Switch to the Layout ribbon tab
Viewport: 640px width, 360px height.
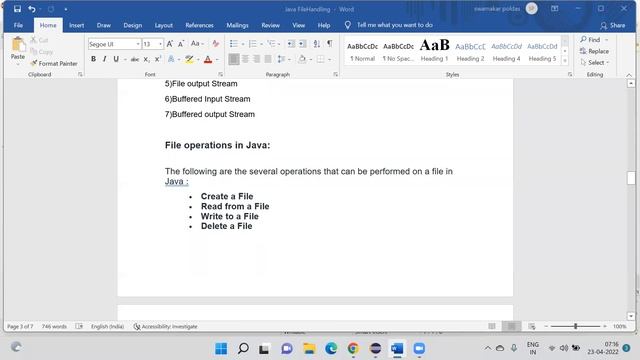[x=164, y=25]
